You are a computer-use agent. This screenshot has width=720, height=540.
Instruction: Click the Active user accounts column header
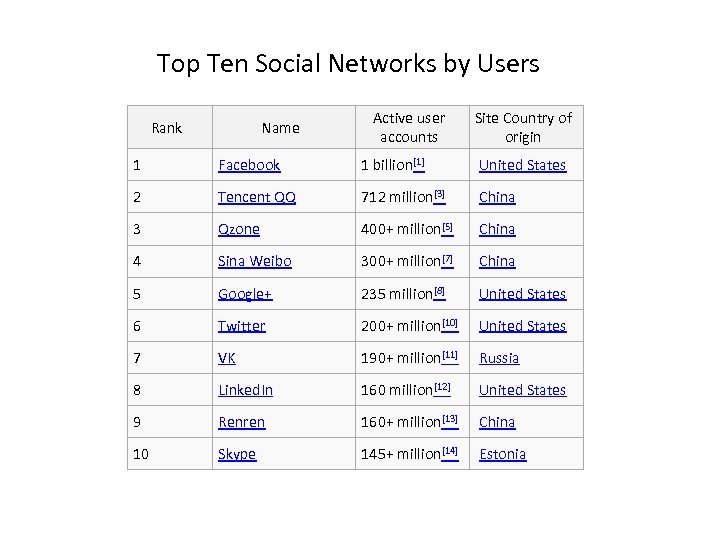(x=409, y=127)
